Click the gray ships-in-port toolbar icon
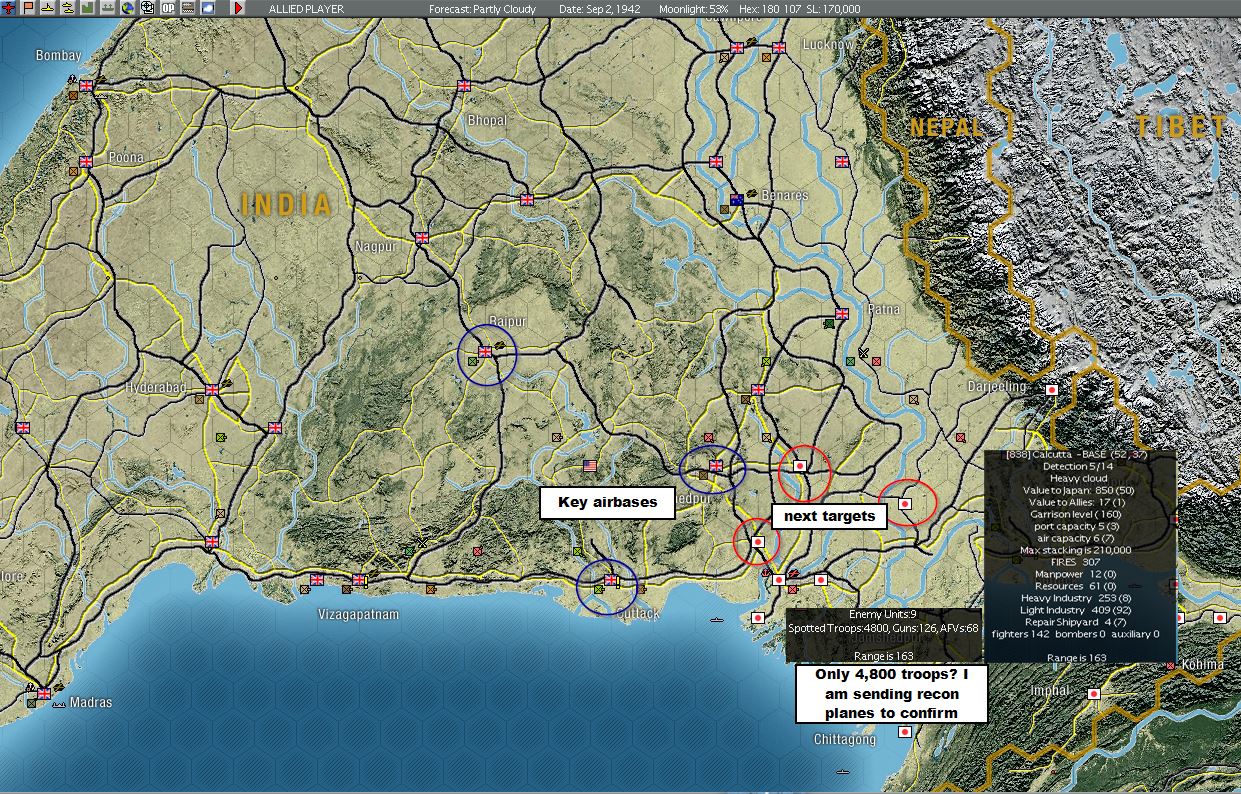Screen dimensions: 1241x794 click(x=108, y=8)
